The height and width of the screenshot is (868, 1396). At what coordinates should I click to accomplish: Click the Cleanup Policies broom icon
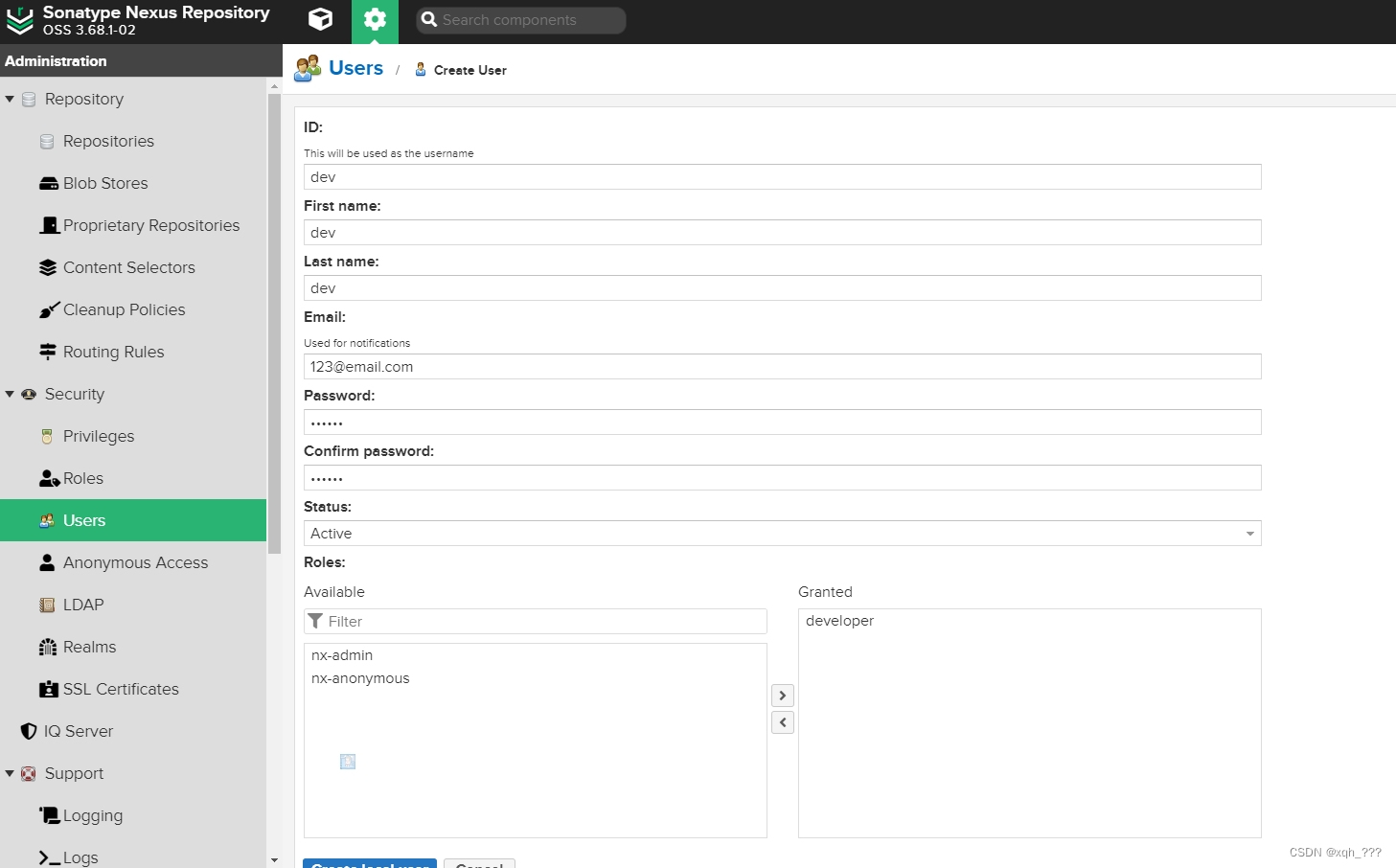49,309
